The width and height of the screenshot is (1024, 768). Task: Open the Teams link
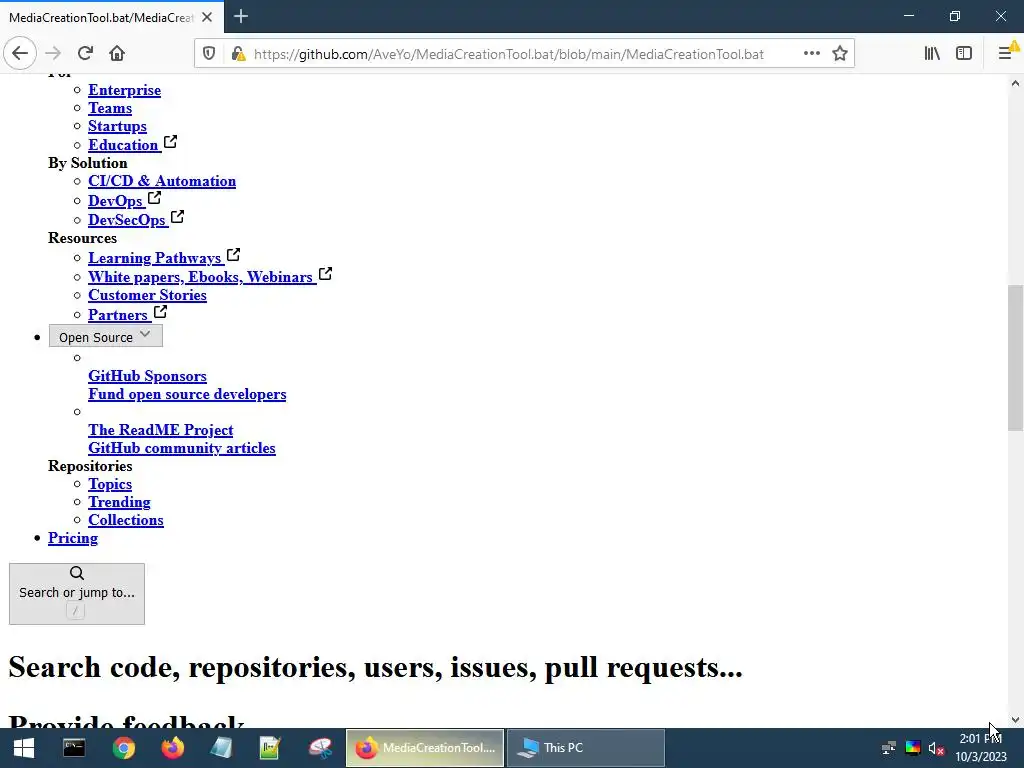coord(110,108)
